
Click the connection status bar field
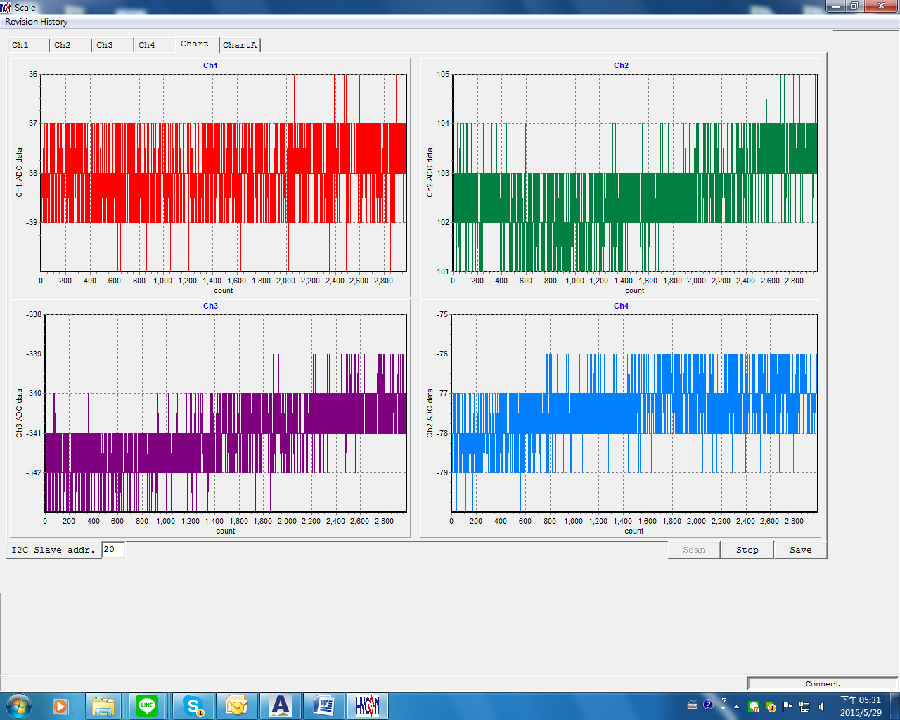click(822, 683)
